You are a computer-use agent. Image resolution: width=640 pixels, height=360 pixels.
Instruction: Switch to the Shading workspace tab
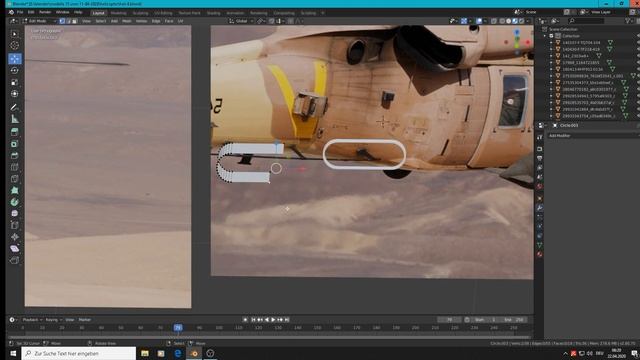coord(213,13)
